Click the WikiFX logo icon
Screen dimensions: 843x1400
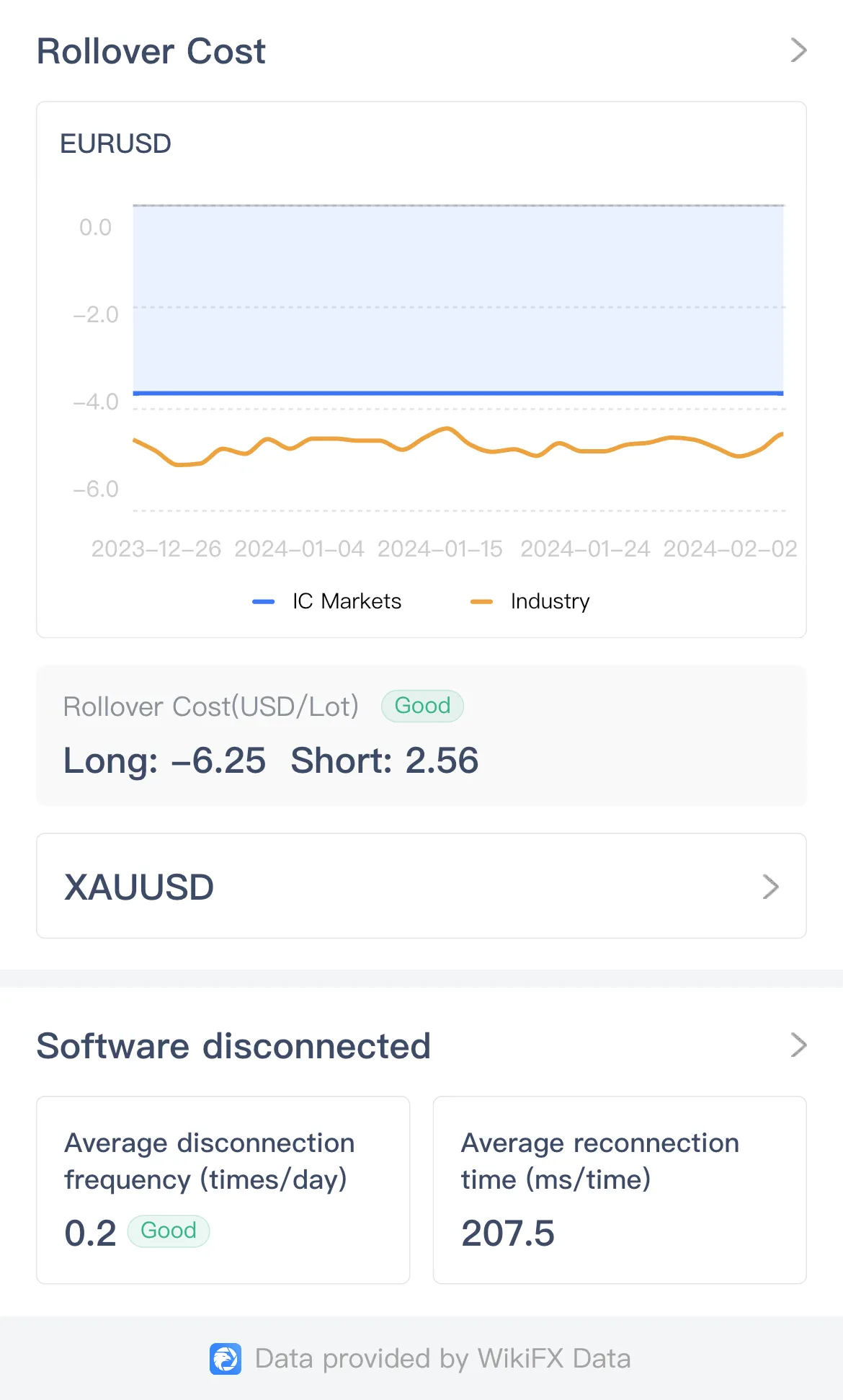[x=226, y=1359]
